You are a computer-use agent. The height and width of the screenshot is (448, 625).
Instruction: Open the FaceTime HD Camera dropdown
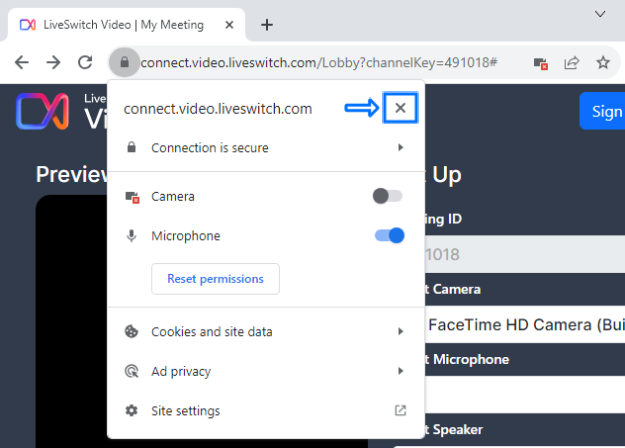click(x=525, y=324)
